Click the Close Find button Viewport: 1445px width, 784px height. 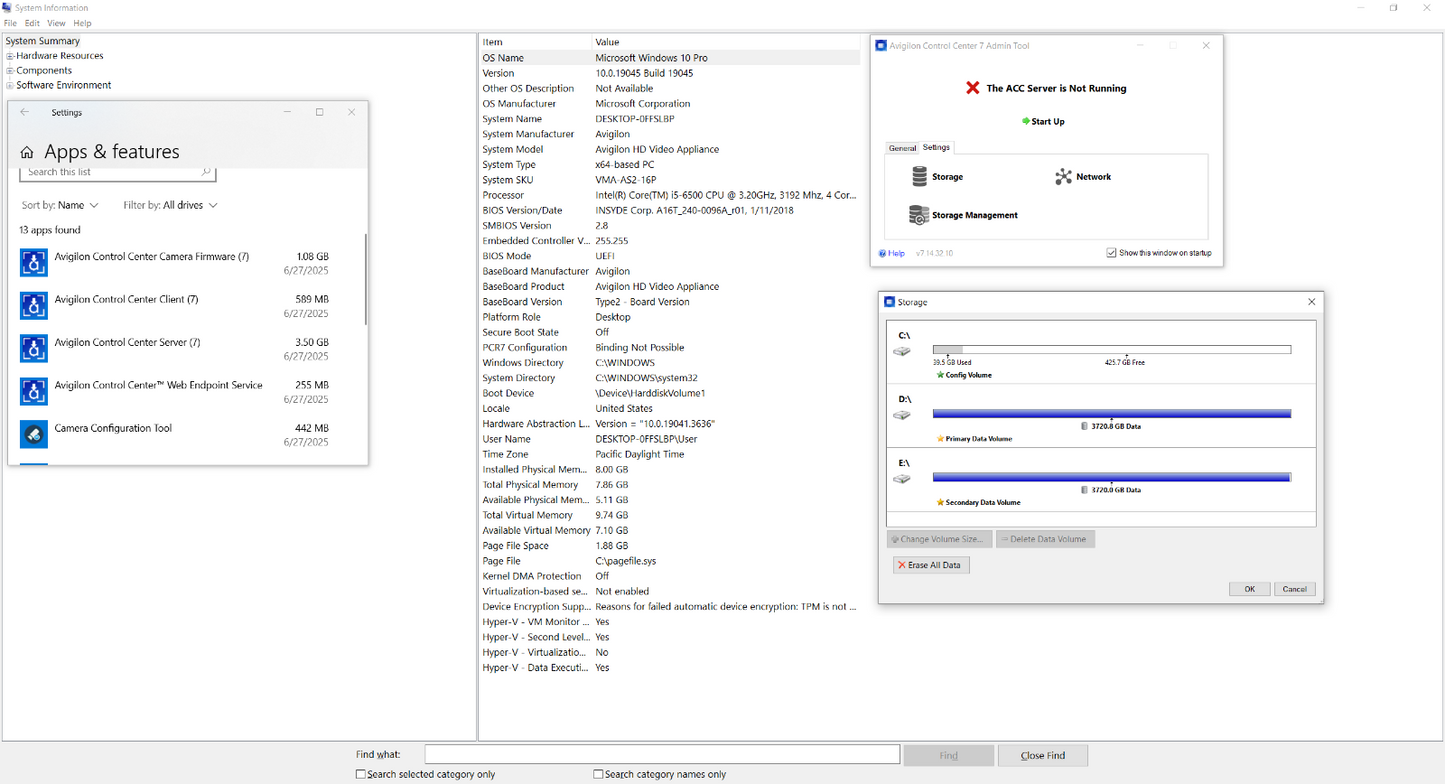pyautogui.click(x=1042, y=756)
